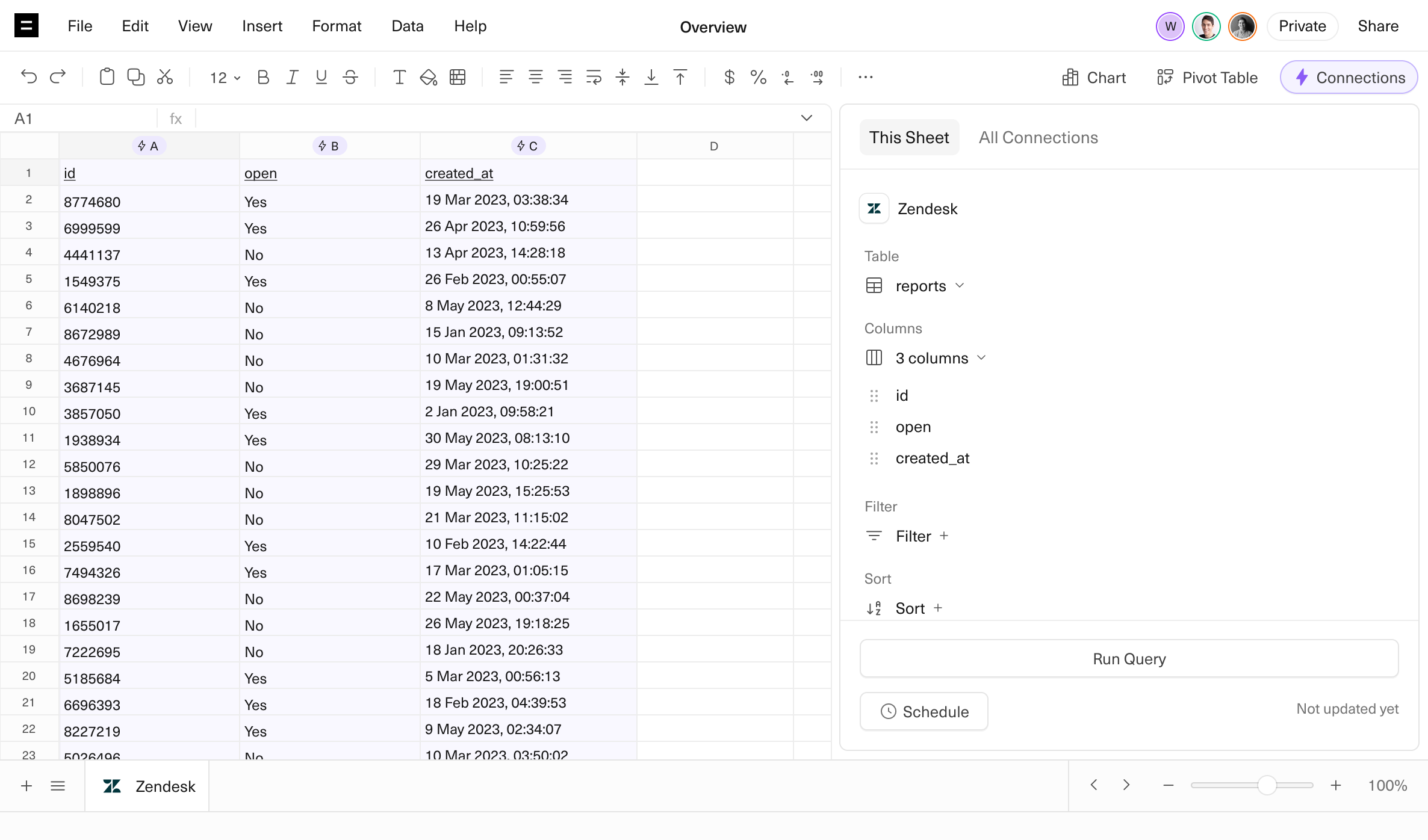Click the cut scissors icon
Image resolution: width=1428 pixels, height=840 pixels.
165,77
